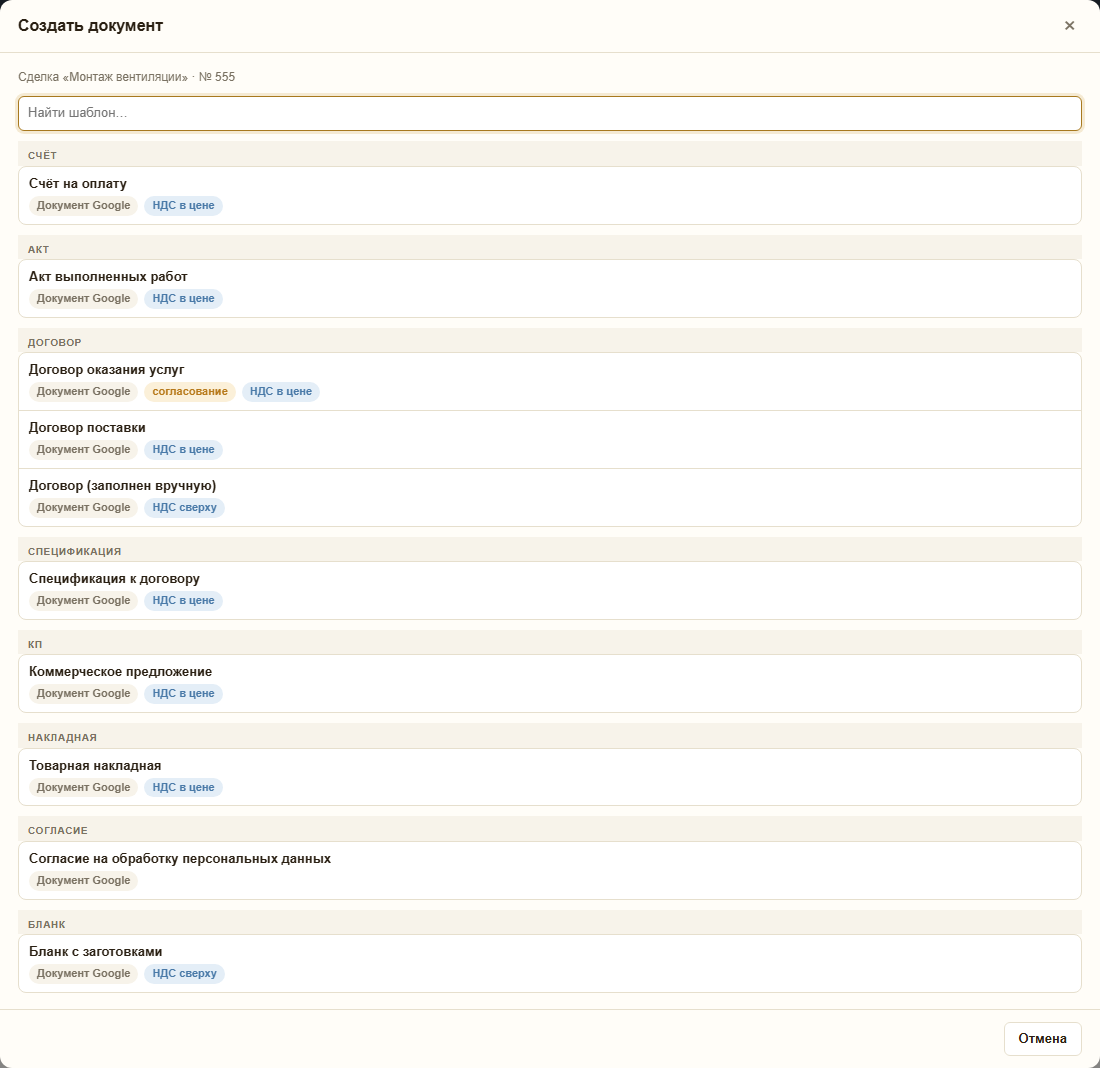Pick the Товарная накладная template
The height and width of the screenshot is (1068, 1100).
tap(549, 777)
